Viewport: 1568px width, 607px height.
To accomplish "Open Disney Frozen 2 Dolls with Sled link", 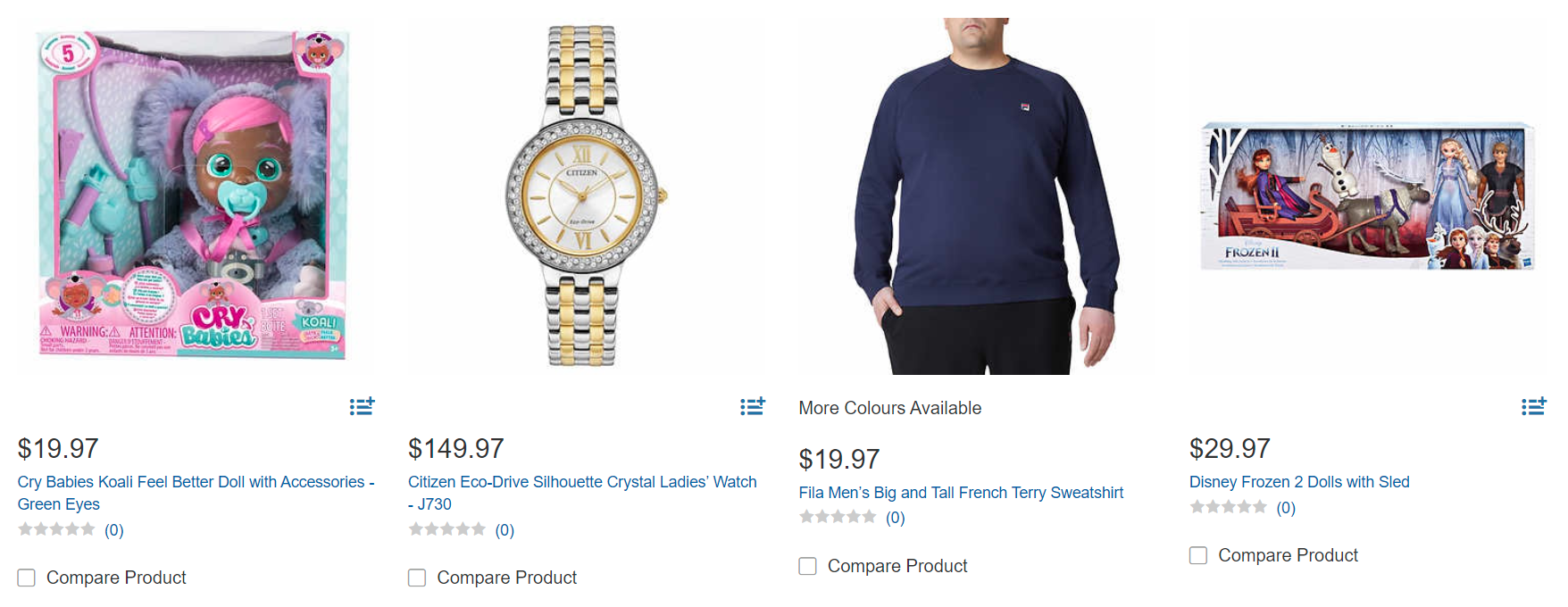I will click(1299, 482).
